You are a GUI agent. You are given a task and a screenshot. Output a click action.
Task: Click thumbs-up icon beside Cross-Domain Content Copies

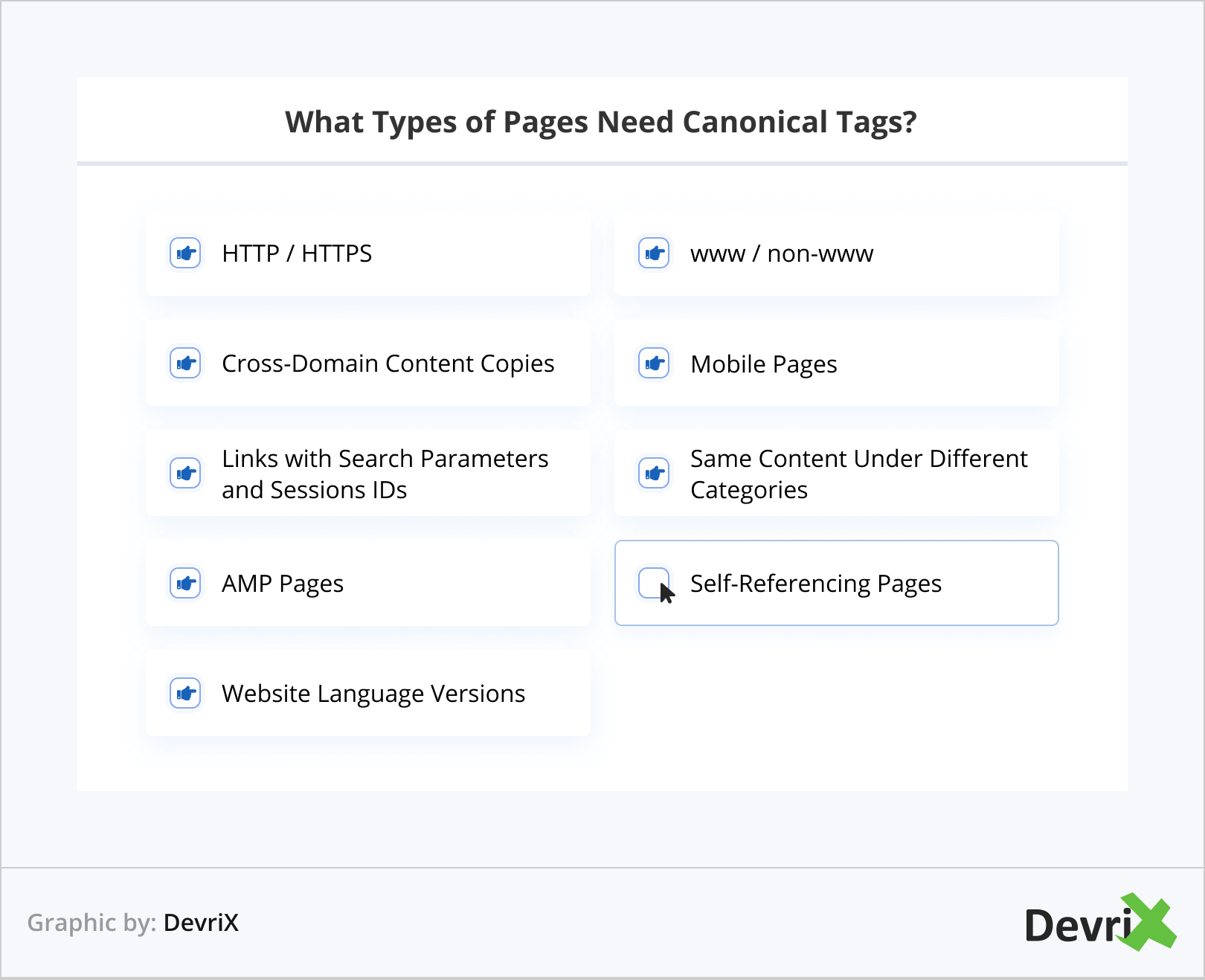click(185, 364)
